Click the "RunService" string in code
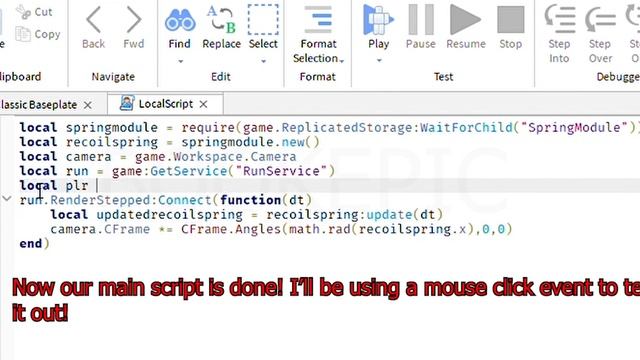 [281, 171]
